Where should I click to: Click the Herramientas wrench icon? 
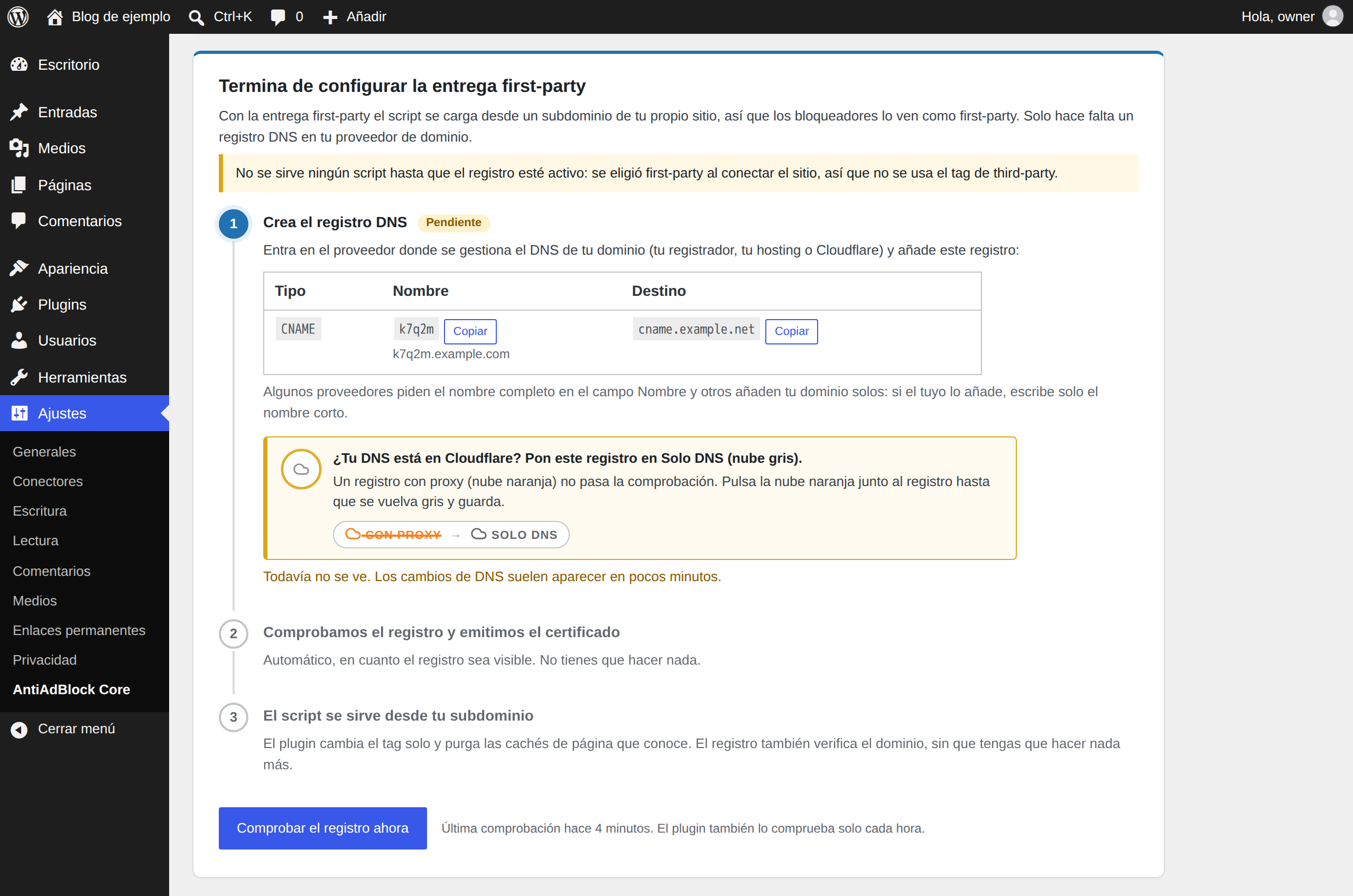pos(19,377)
